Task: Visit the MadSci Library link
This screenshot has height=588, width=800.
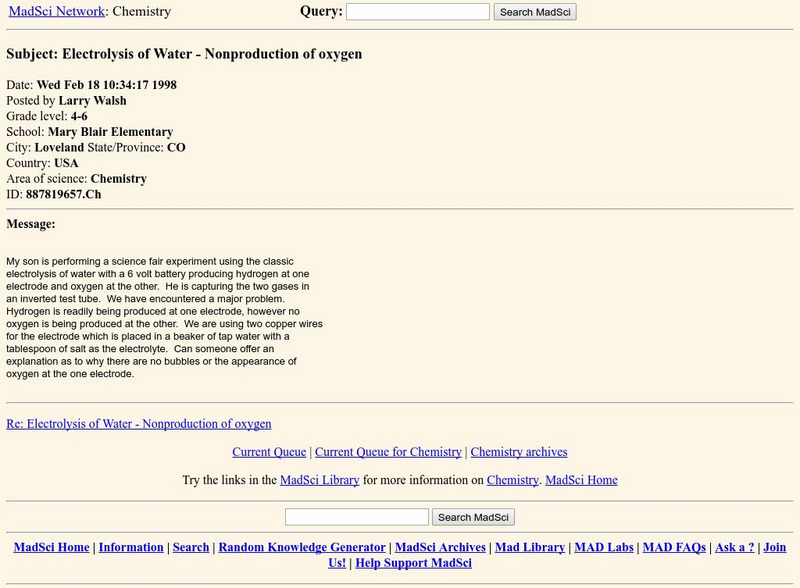Action: tap(319, 480)
